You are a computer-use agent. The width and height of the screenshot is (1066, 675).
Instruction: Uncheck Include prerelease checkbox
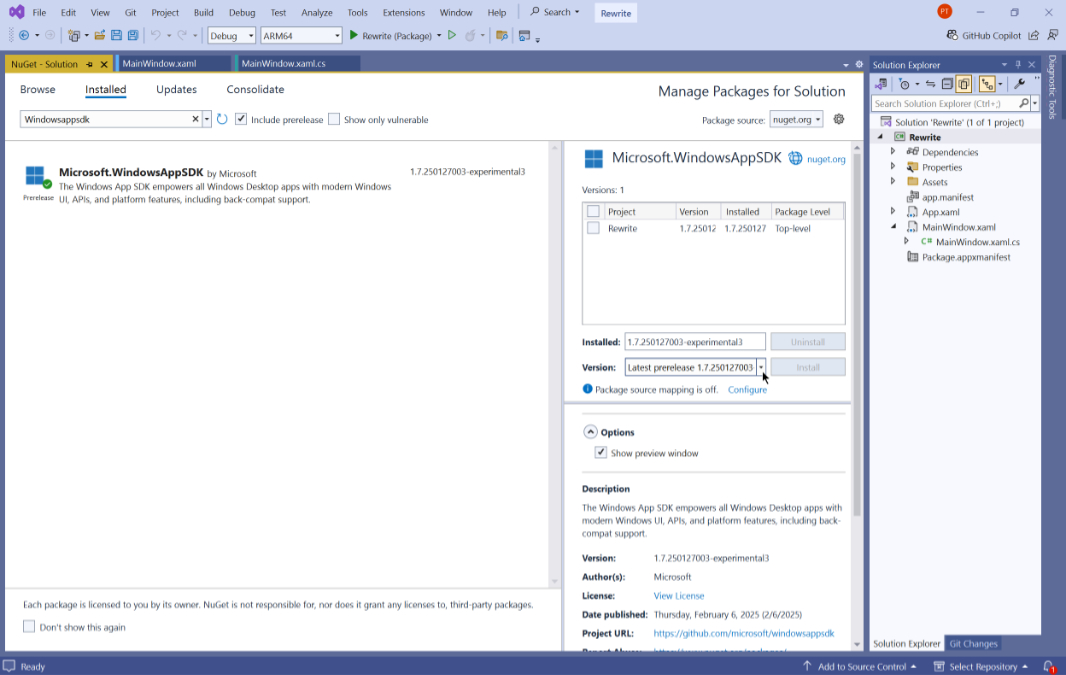point(241,119)
